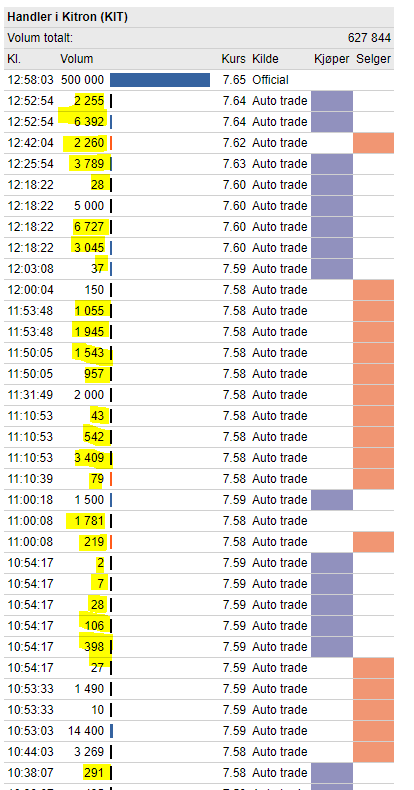
Task: Click the Handler i Kitron (KIT) title
Action: click(67, 17)
